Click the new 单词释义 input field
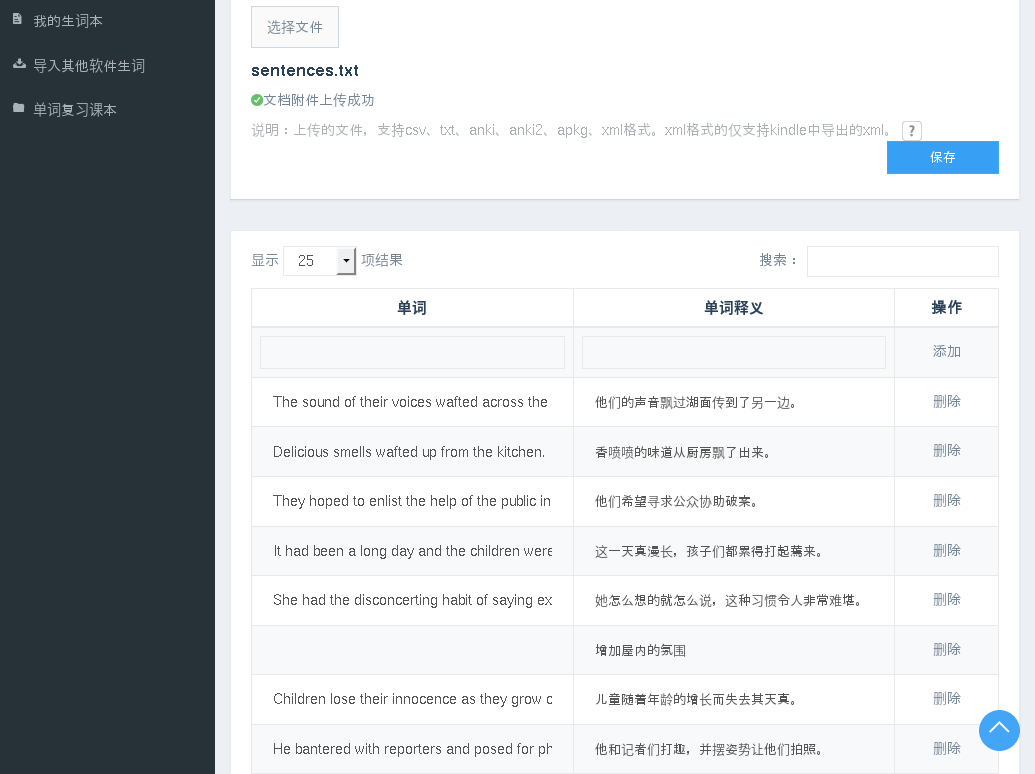Viewport: 1035px width, 774px height. pos(733,352)
